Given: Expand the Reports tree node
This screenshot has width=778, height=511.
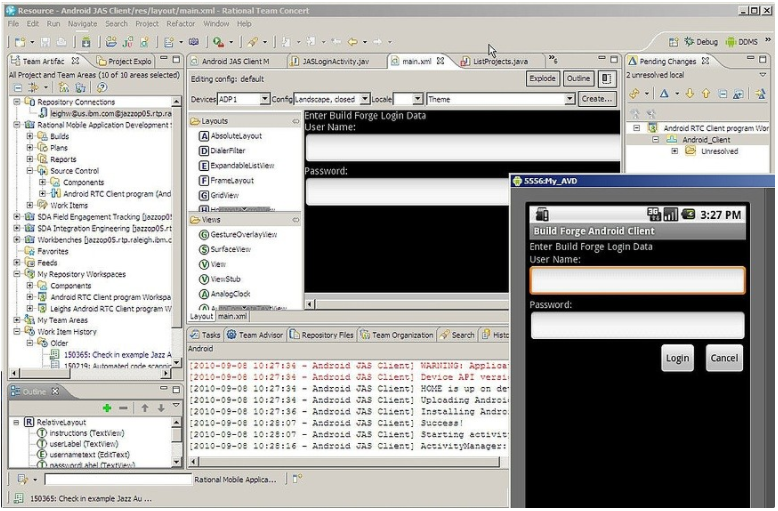Looking at the screenshot, I should (30, 159).
